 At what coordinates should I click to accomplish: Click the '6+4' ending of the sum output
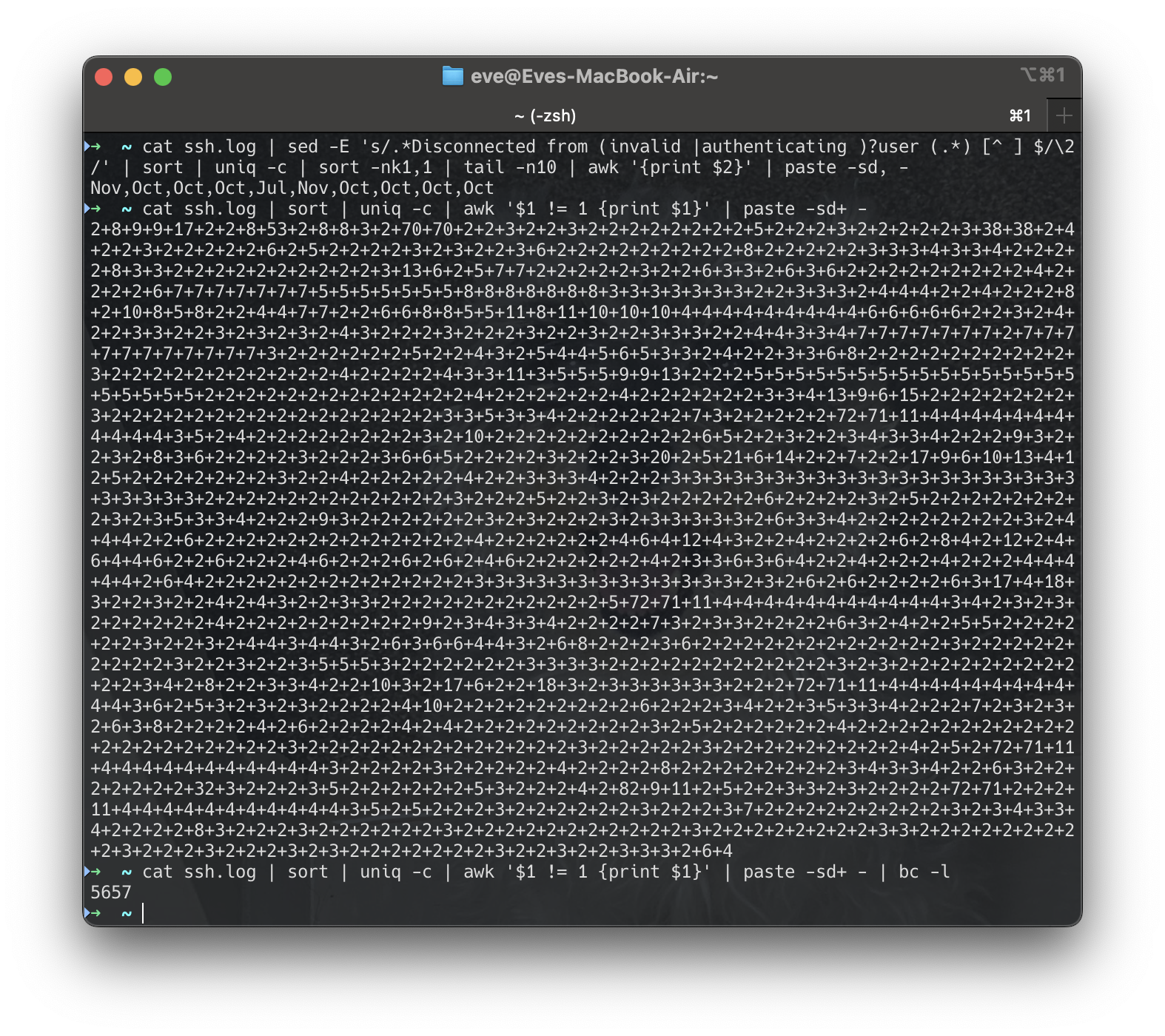pos(717,851)
